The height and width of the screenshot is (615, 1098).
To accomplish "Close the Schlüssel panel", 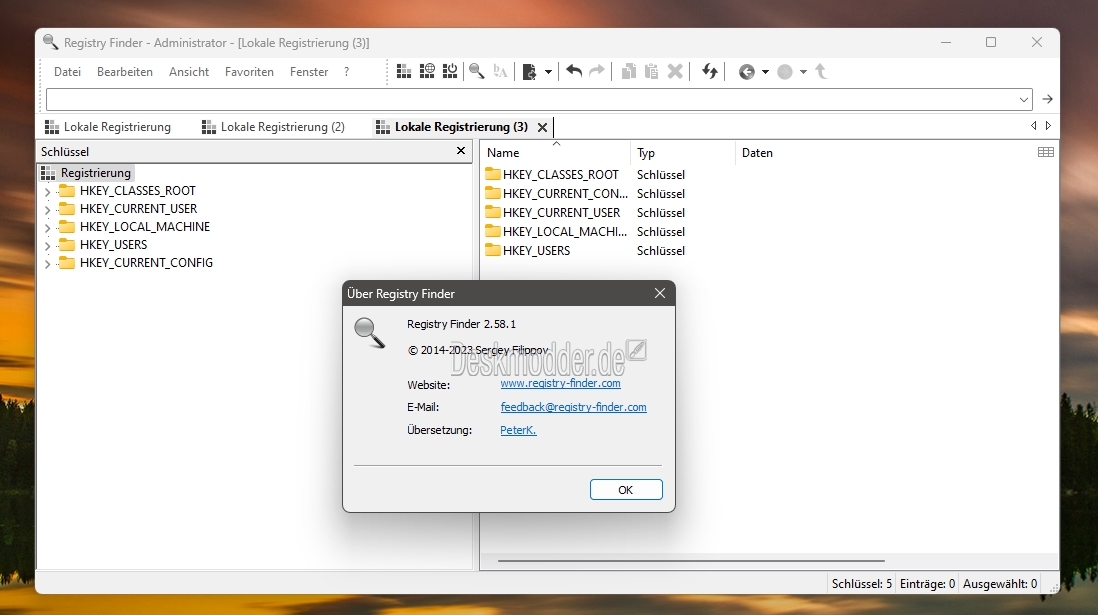I will [461, 151].
